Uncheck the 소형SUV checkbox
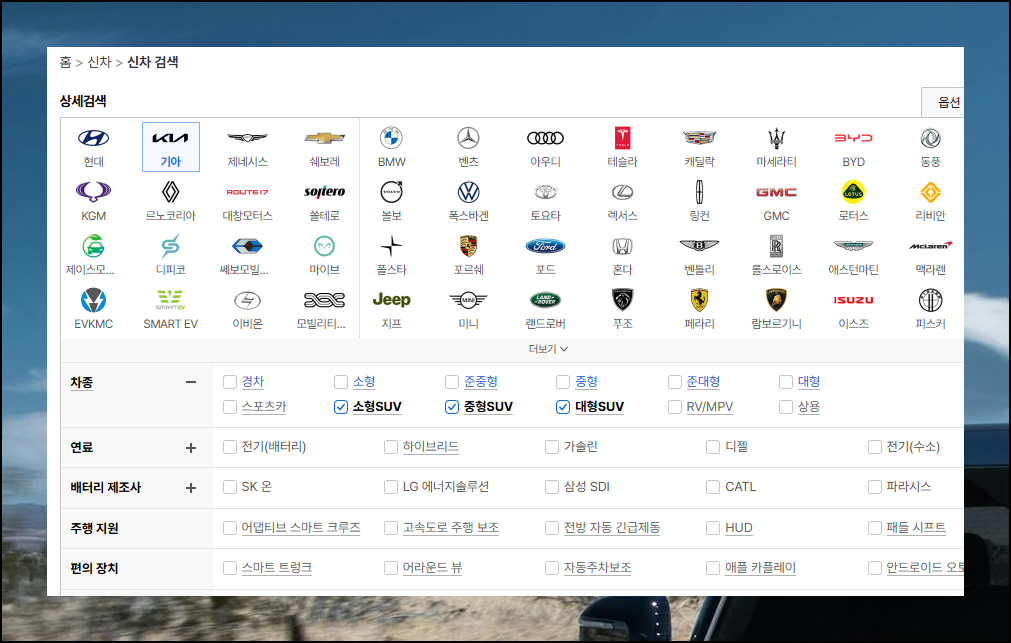 point(341,406)
